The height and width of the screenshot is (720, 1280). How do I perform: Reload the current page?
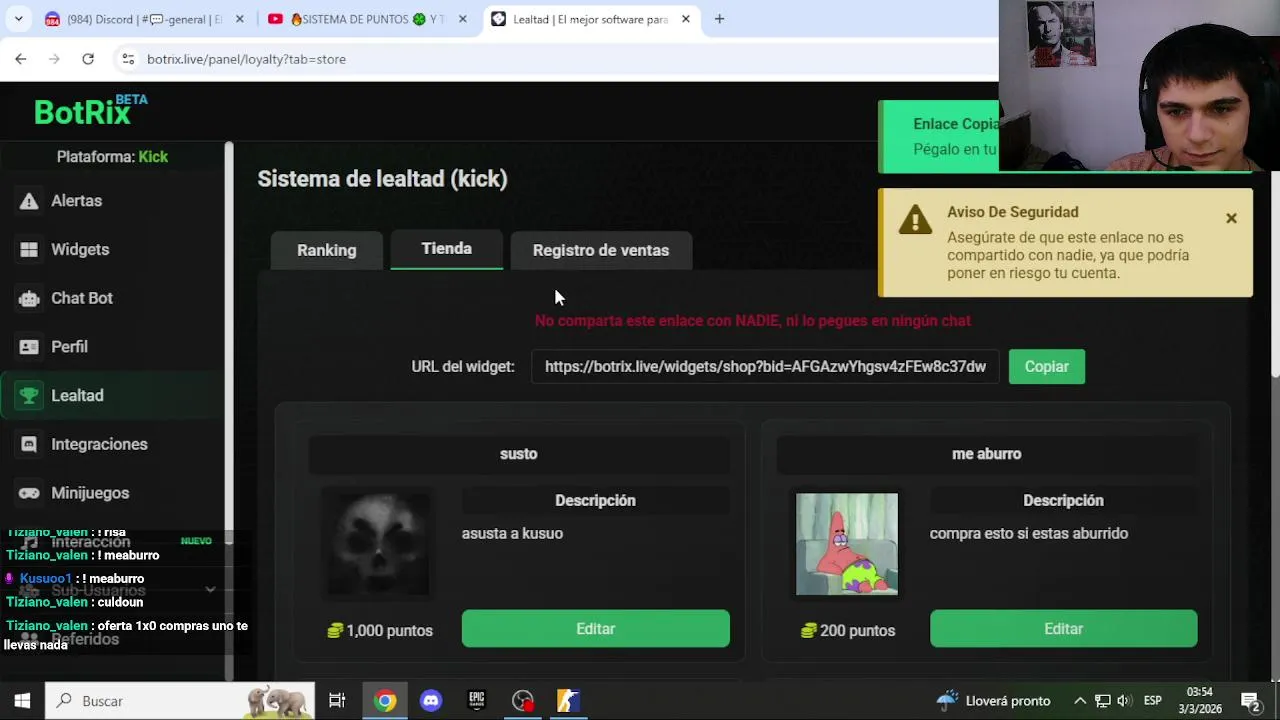point(88,59)
